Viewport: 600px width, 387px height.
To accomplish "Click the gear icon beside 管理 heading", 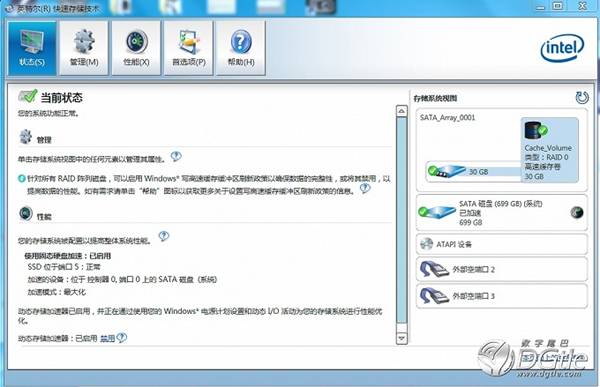I will [26, 137].
